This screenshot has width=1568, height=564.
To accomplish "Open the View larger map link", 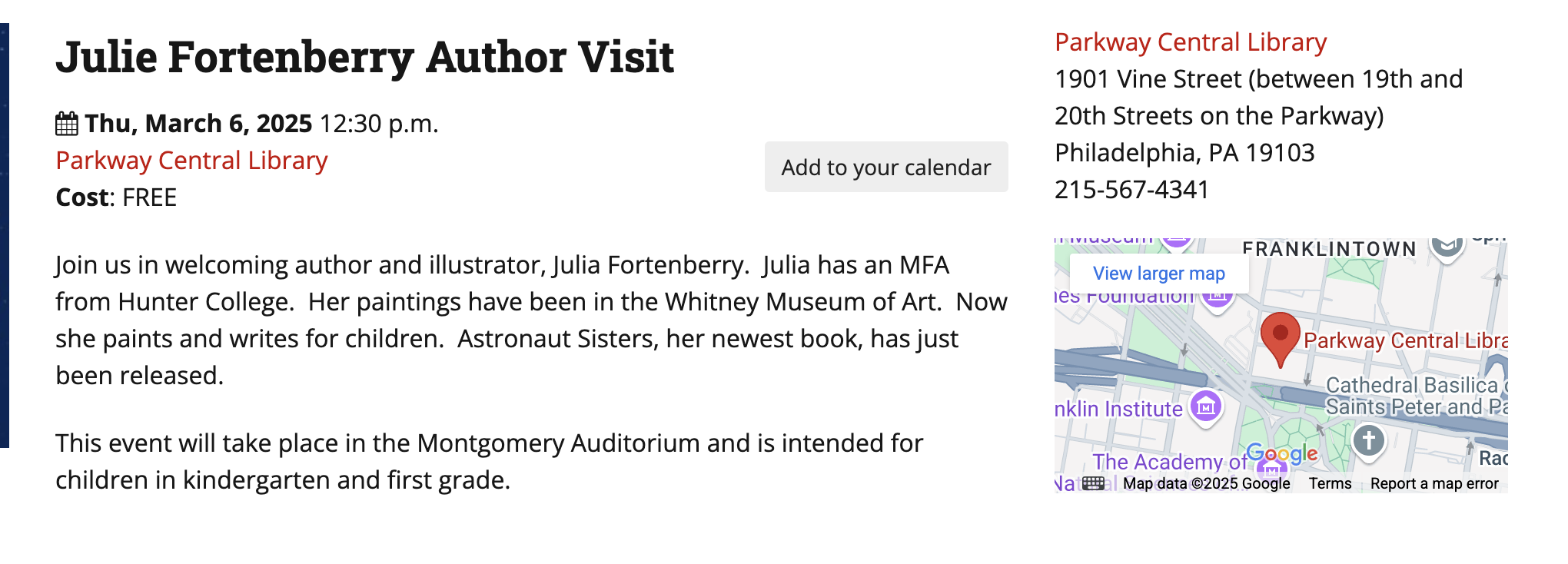I will coord(1158,274).
